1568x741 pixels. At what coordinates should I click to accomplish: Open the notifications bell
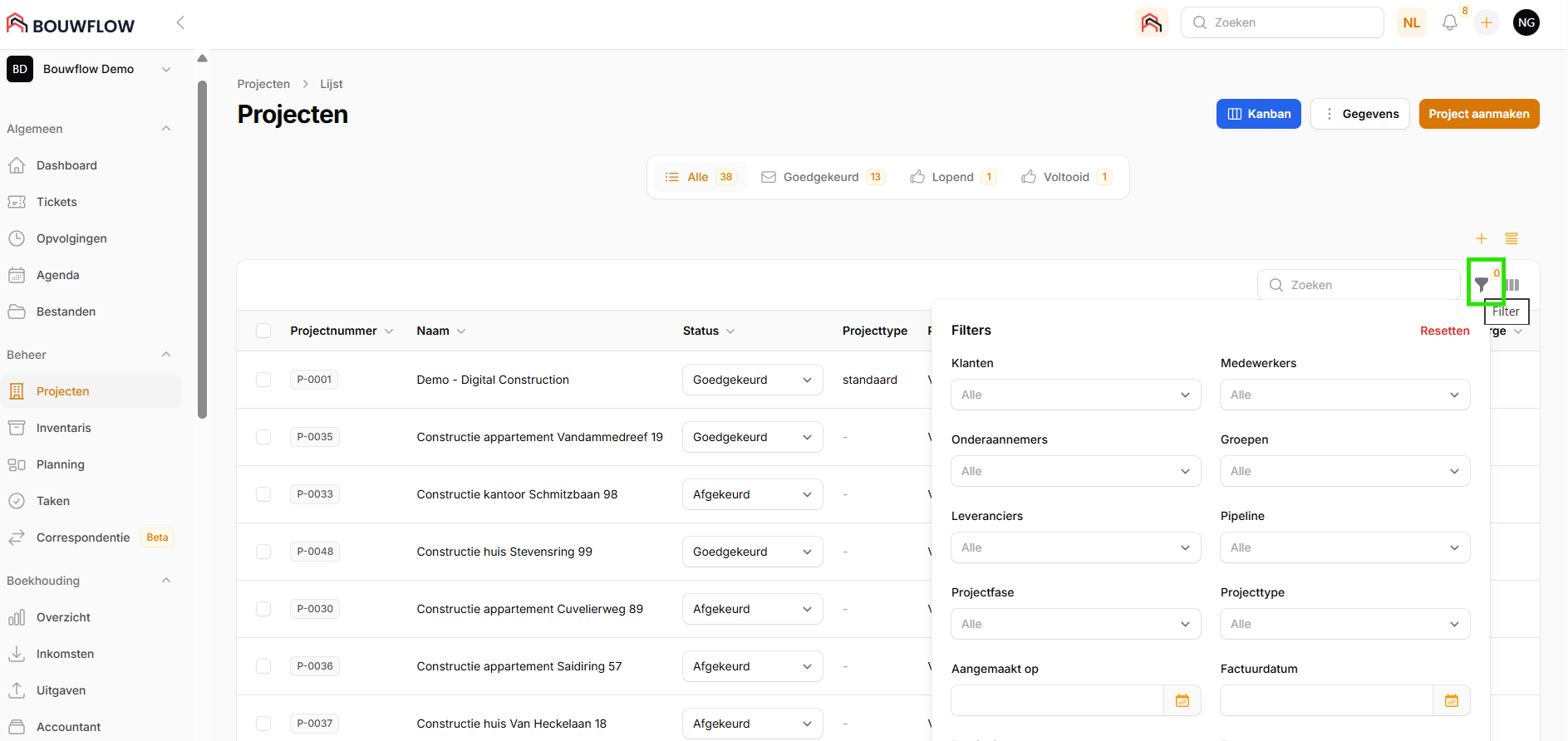point(1450,23)
